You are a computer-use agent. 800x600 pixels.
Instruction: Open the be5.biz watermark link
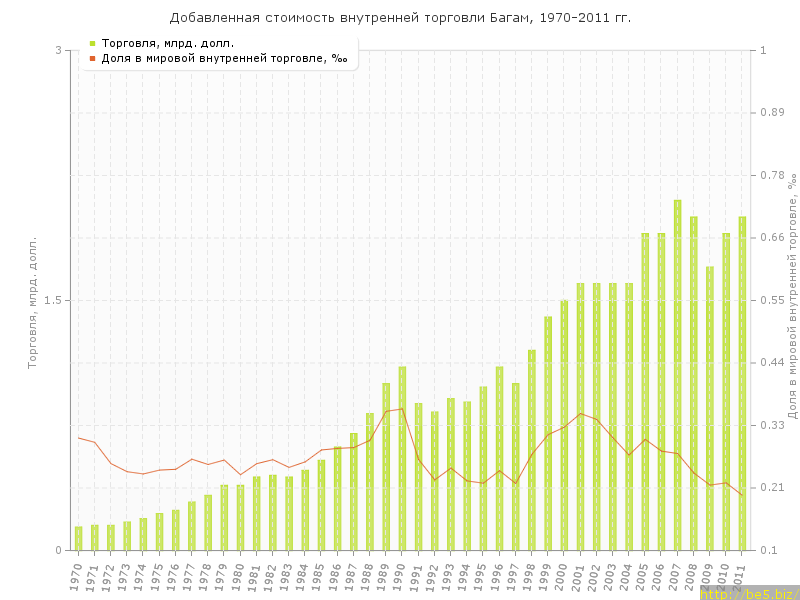coord(748,593)
